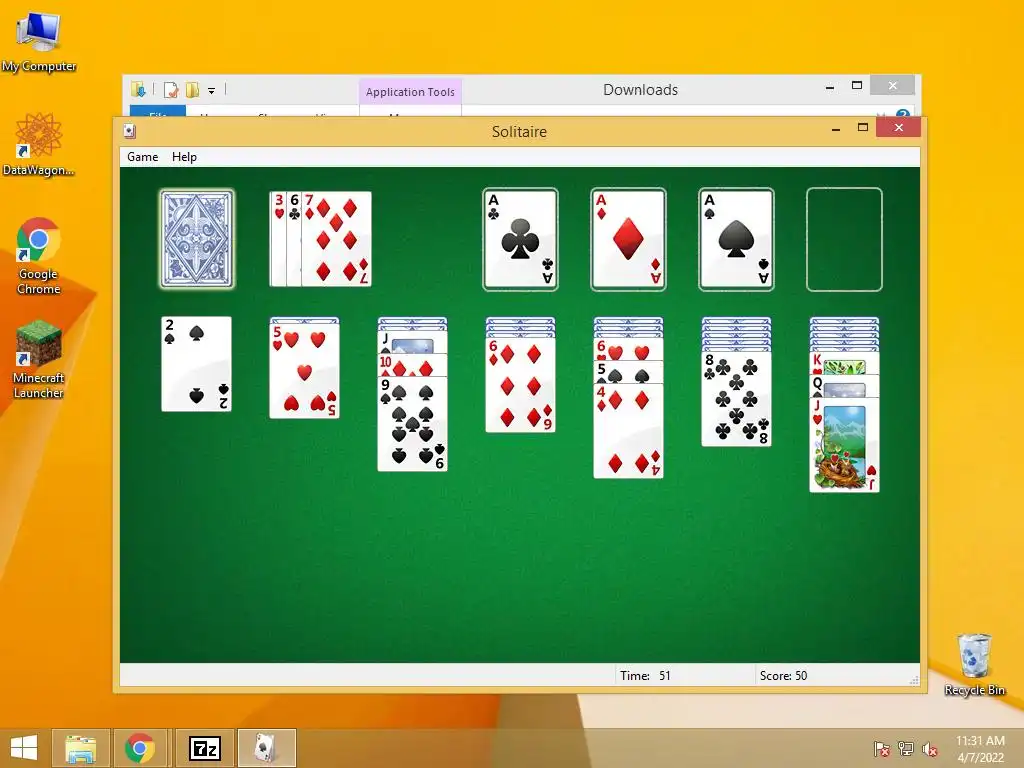Screen dimensions: 1024x768
Task: Select the 9 of spades tableau card
Action: pyautogui.click(x=412, y=423)
